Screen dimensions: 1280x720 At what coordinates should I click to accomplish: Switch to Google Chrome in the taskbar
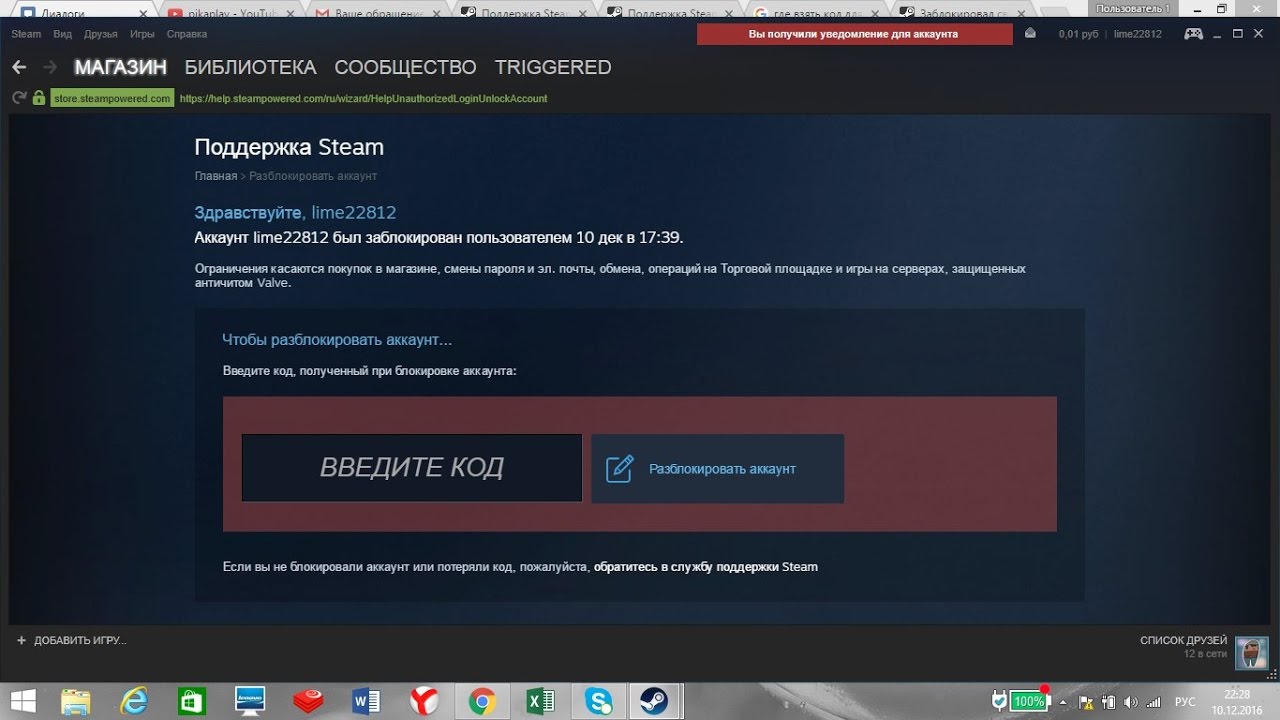[481, 701]
